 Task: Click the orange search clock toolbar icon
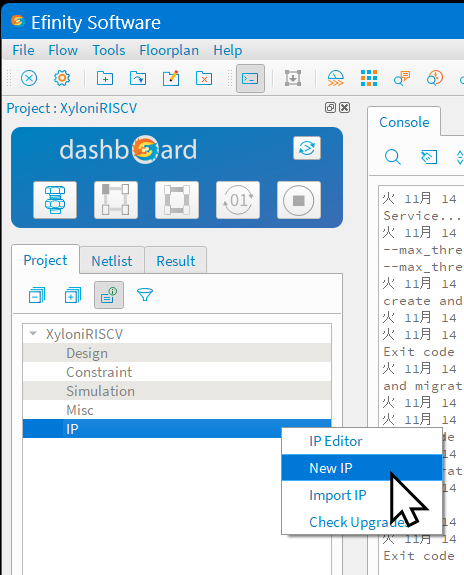435,78
